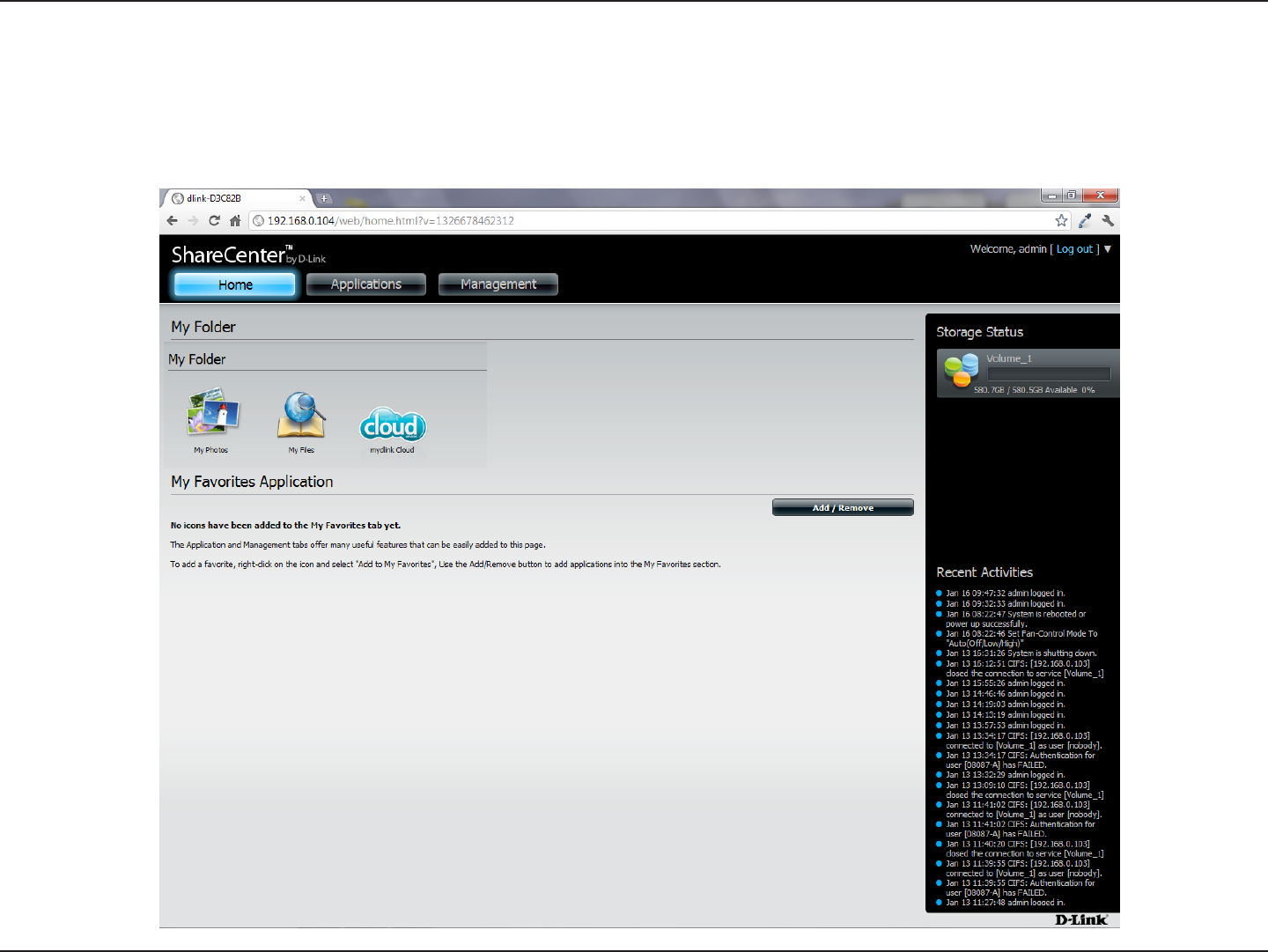Click the Volume_1 storage disk icon
1268x952 pixels.
(962, 370)
